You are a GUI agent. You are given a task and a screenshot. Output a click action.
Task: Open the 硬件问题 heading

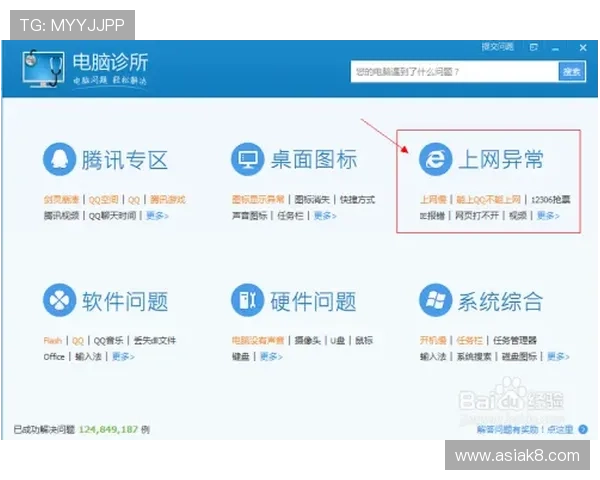coord(313,301)
